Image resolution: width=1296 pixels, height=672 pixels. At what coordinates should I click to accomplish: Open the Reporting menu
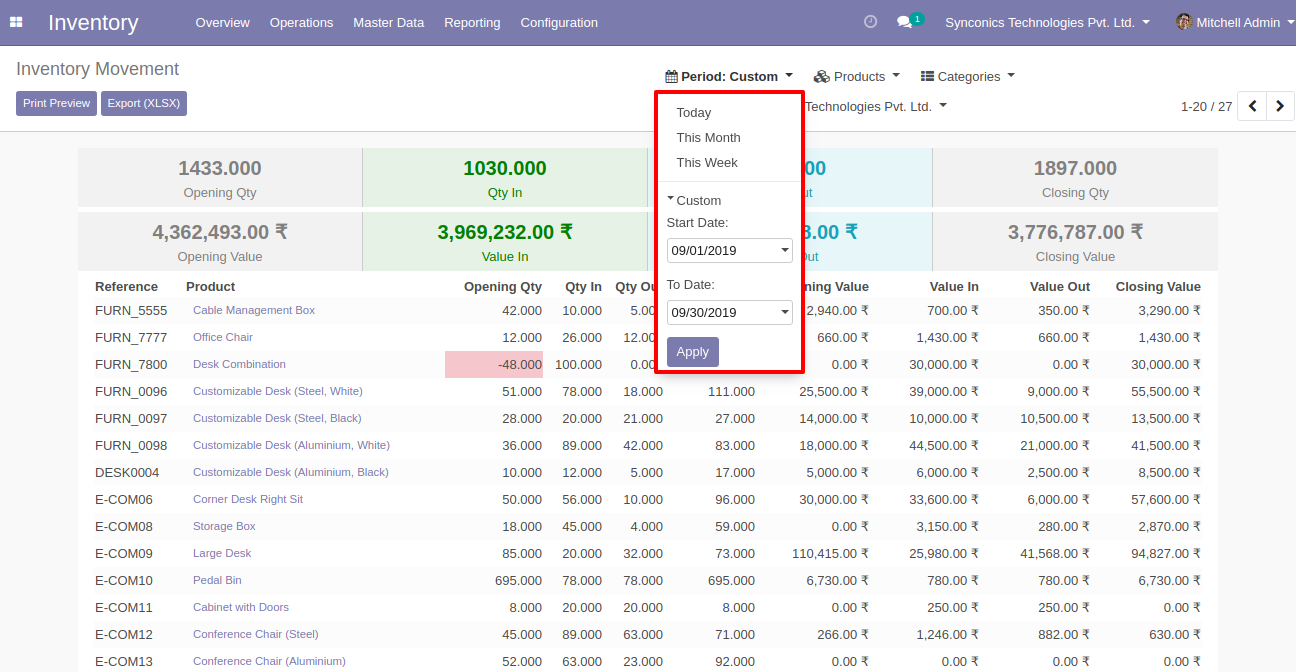click(x=472, y=22)
